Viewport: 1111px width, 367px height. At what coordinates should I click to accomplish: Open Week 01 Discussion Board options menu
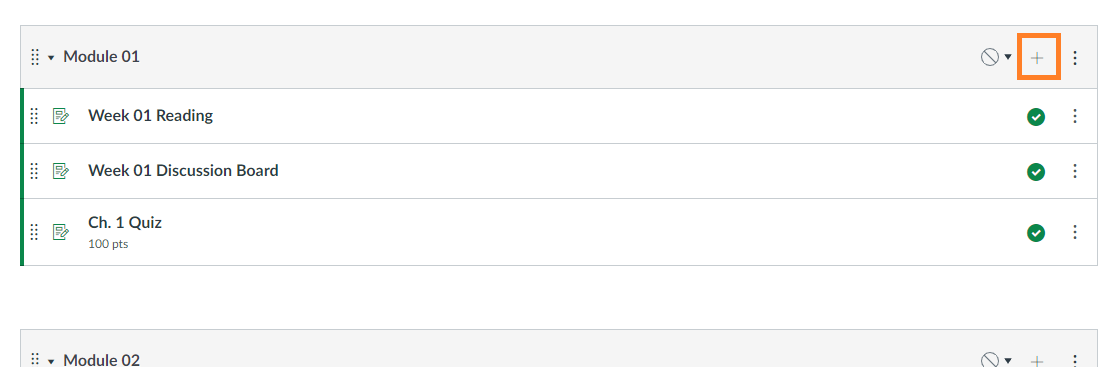tap(1075, 171)
